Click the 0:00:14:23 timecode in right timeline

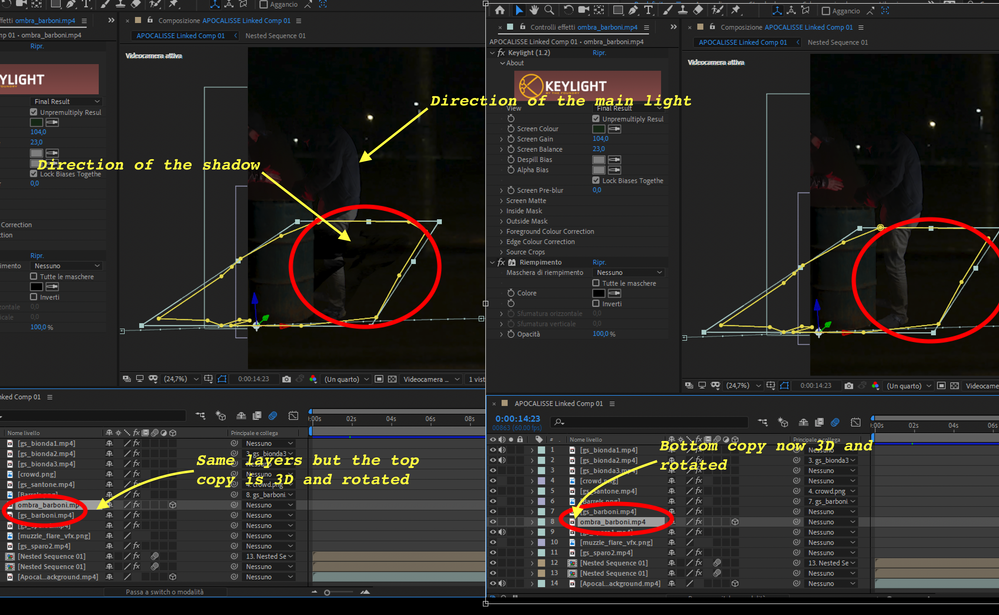click(517, 419)
